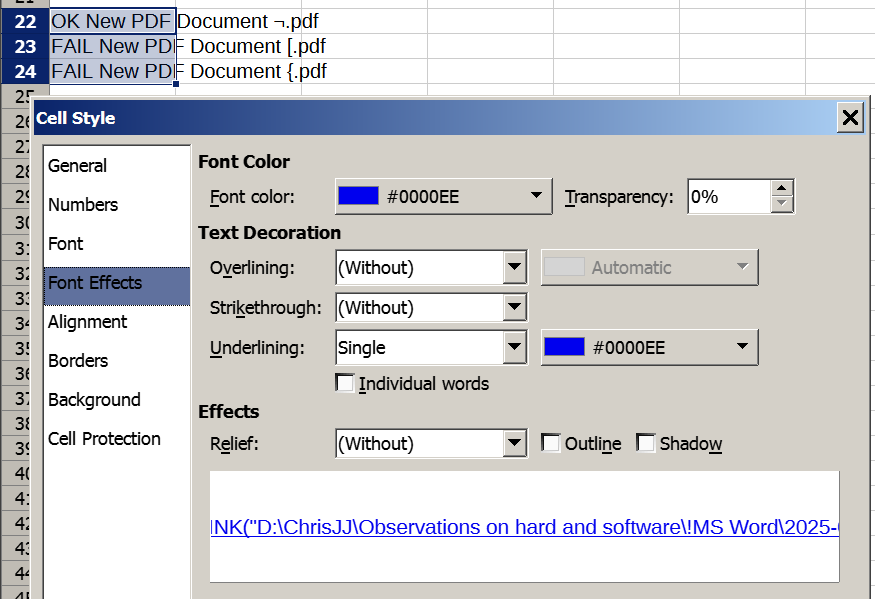Expand the Overlining dropdown
Screen dimensions: 875x599
(514, 267)
